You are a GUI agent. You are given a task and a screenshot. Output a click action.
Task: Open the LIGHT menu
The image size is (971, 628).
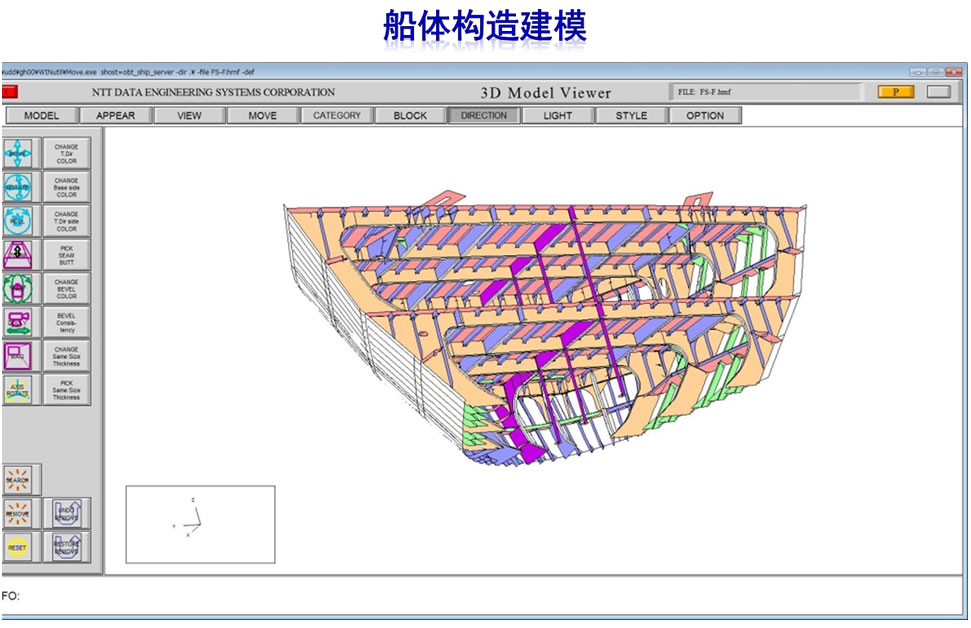[x=558, y=115]
